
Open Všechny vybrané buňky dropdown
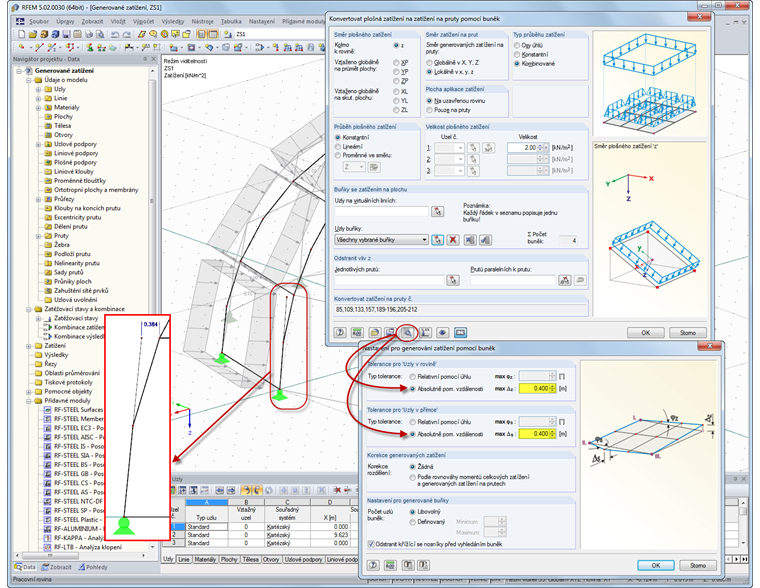[x=424, y=239]
